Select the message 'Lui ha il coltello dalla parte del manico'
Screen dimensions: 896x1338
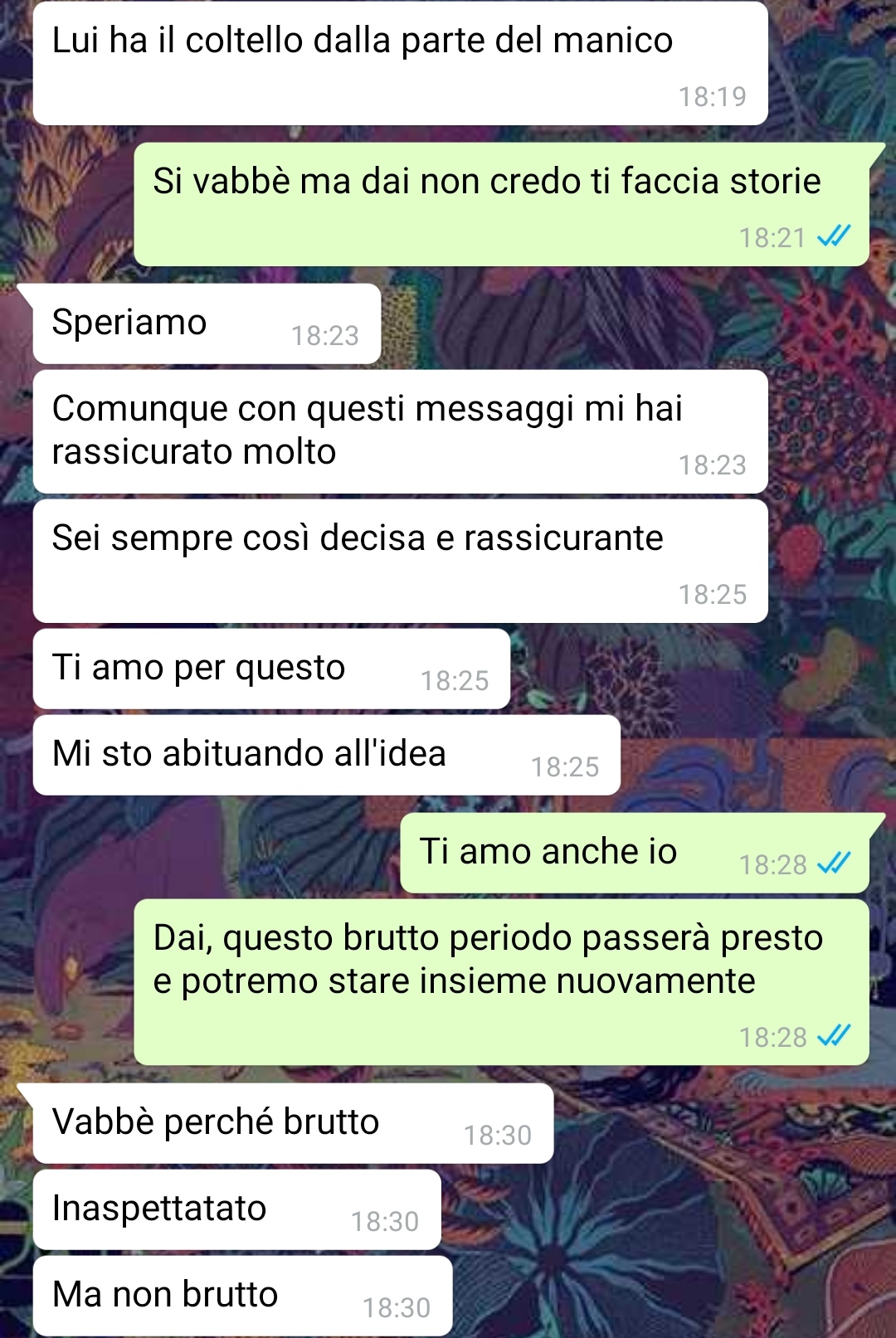pos(400,64)
